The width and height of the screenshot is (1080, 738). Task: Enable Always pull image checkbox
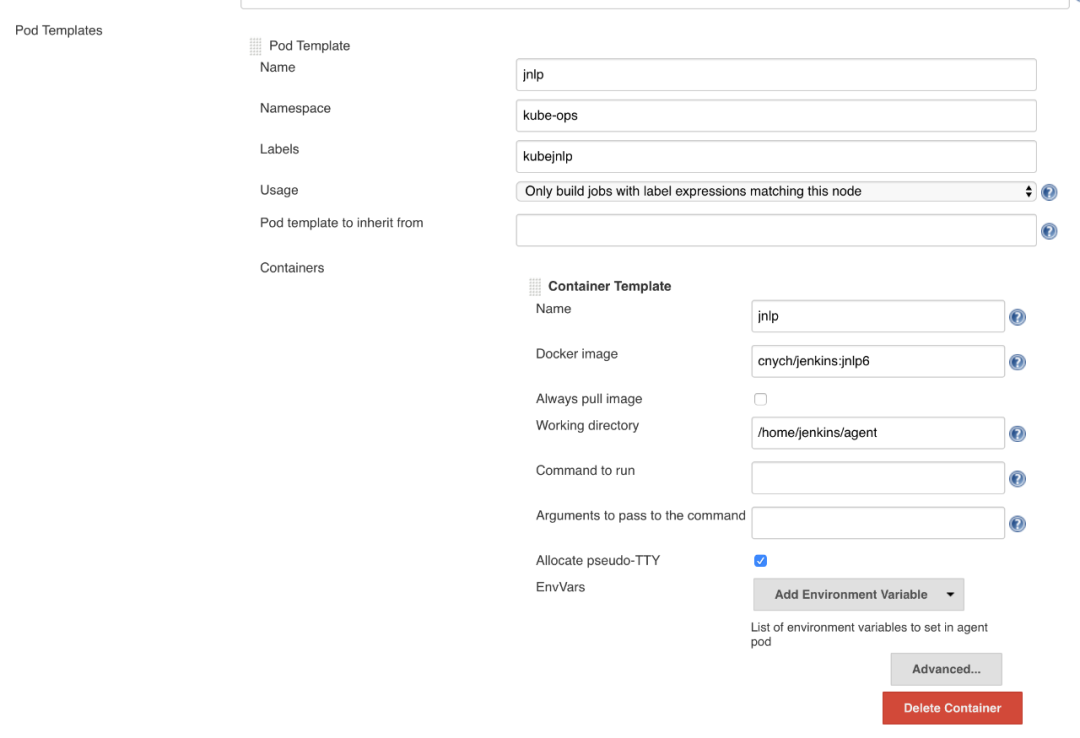pos(760,399)
